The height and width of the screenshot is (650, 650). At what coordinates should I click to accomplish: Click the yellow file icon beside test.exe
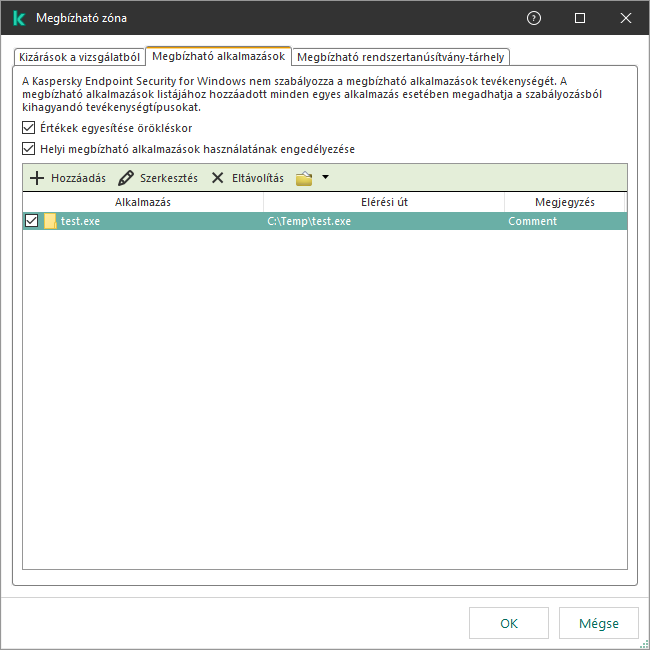click(50, 221)
